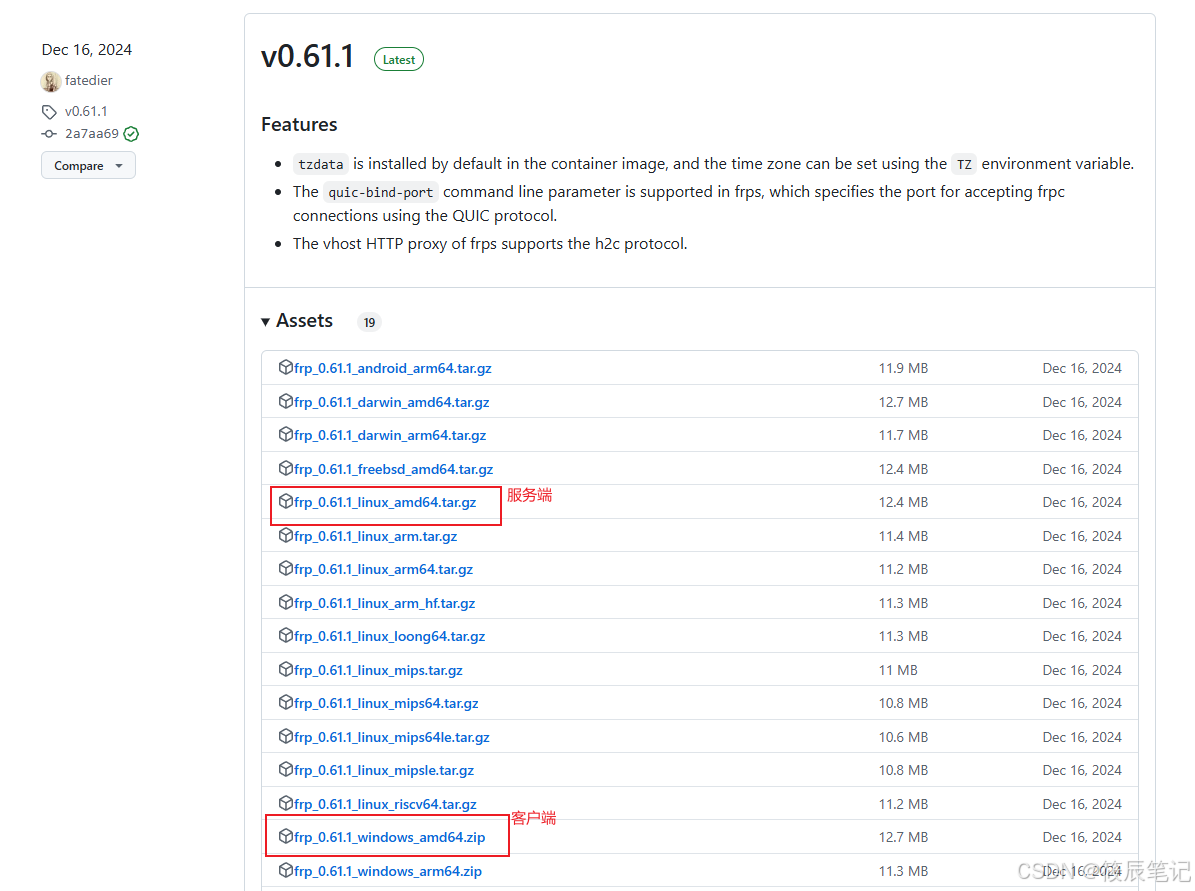1195x891 pixels.
Task: Click package icon for frp_0.61.1_android_arm64.tar.gz
Action: [286, 367]
